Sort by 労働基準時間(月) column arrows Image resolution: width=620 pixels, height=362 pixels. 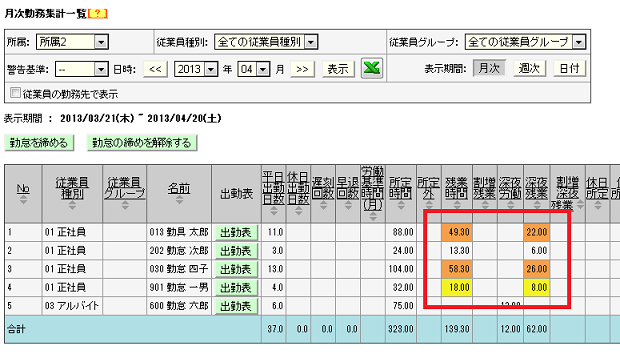[x=373, y=217]
